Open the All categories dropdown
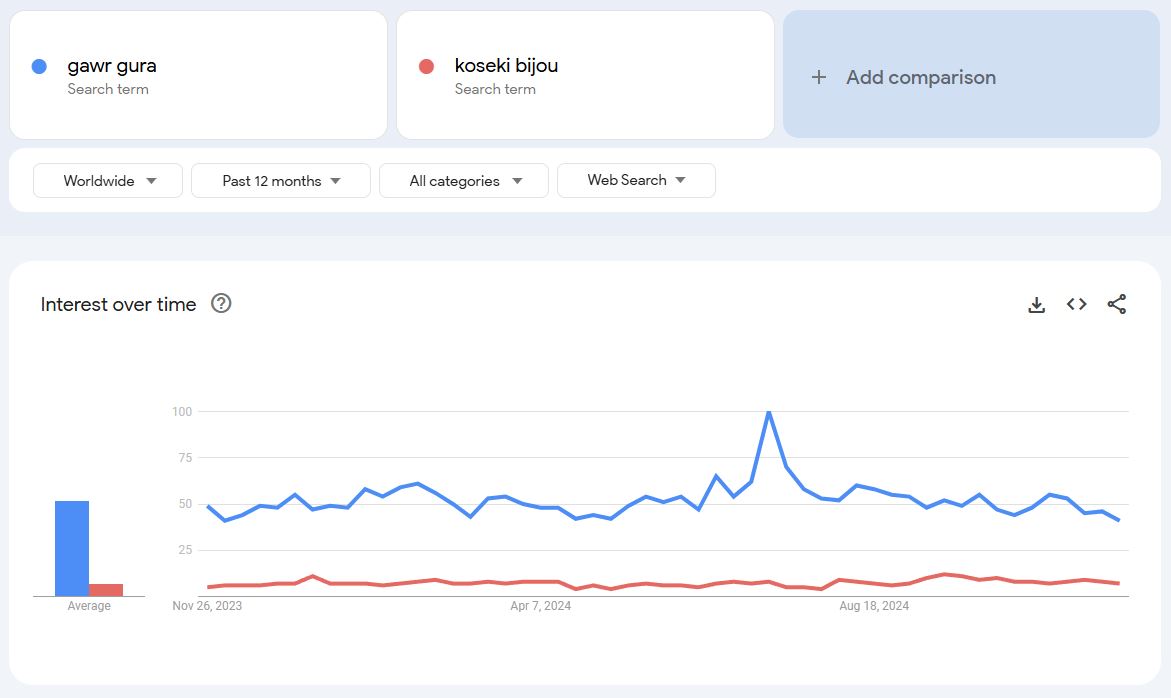1171x698 pixels. [464, 181]
